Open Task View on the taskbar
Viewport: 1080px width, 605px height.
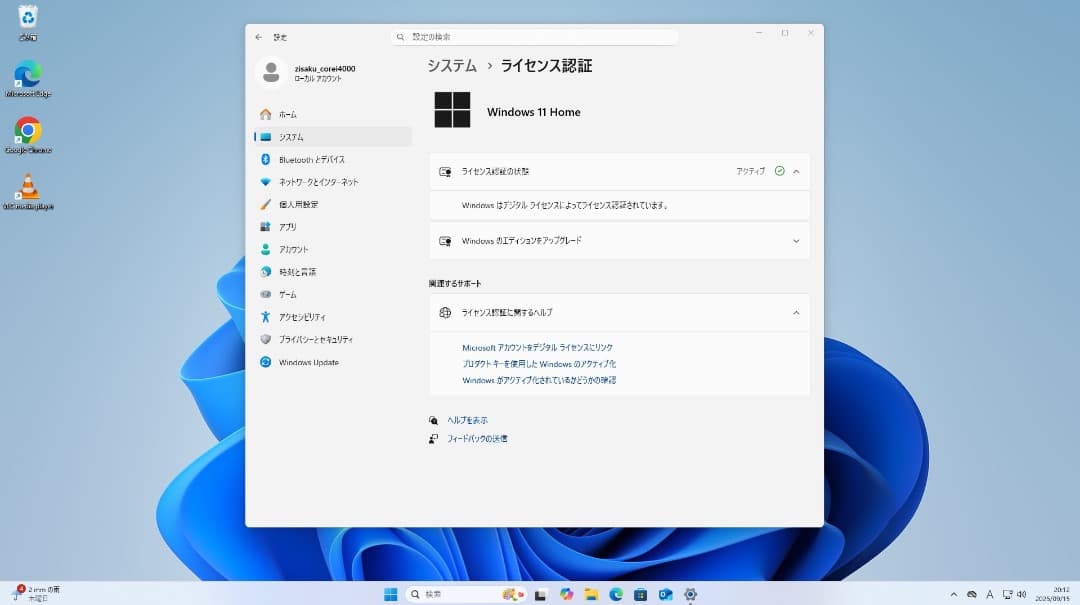(x=541, y=595)
